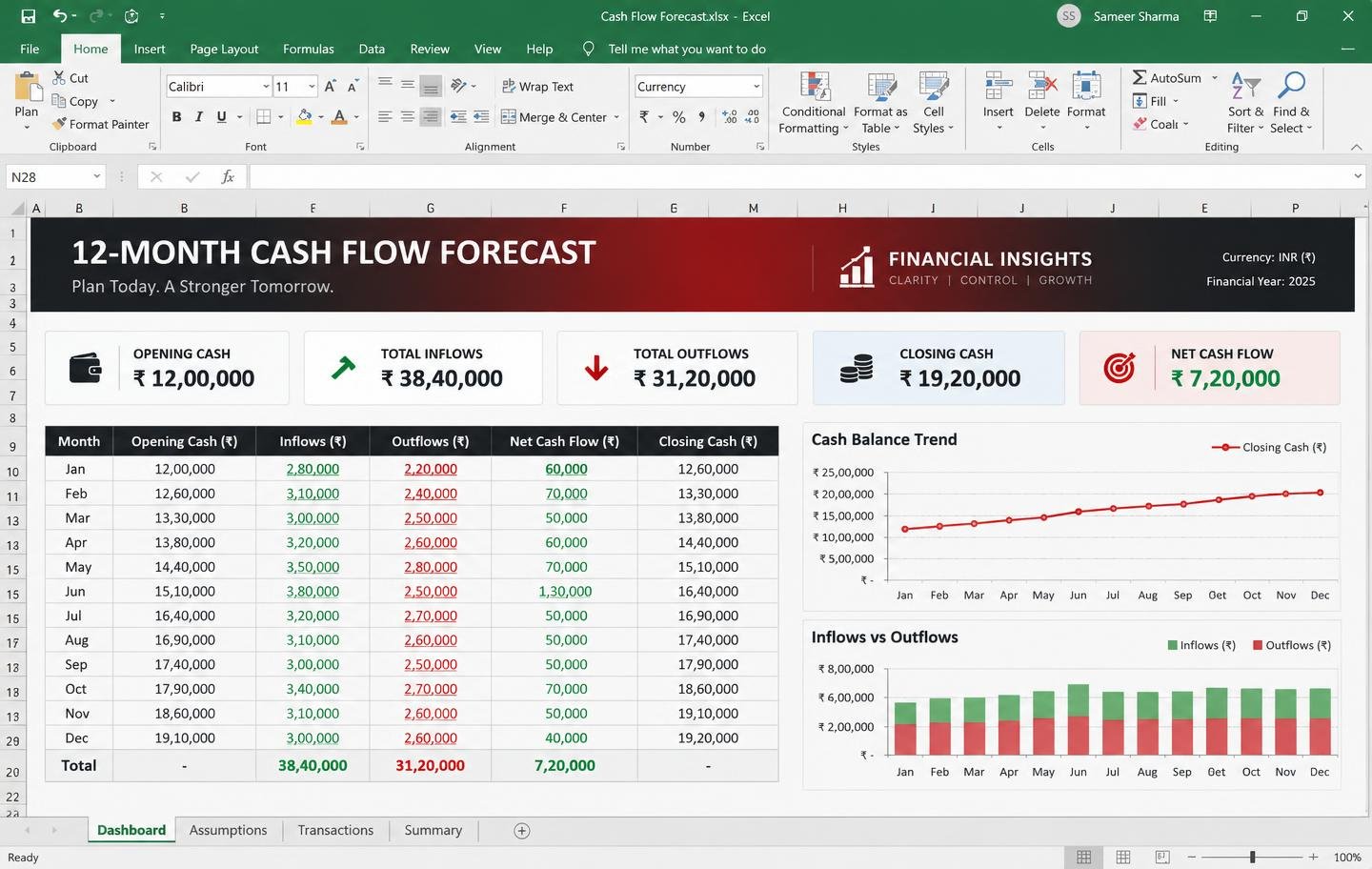Switch to Page Layout view in status bar
The width and height of the screenshot is (1372, 869).
(1123, 858)
